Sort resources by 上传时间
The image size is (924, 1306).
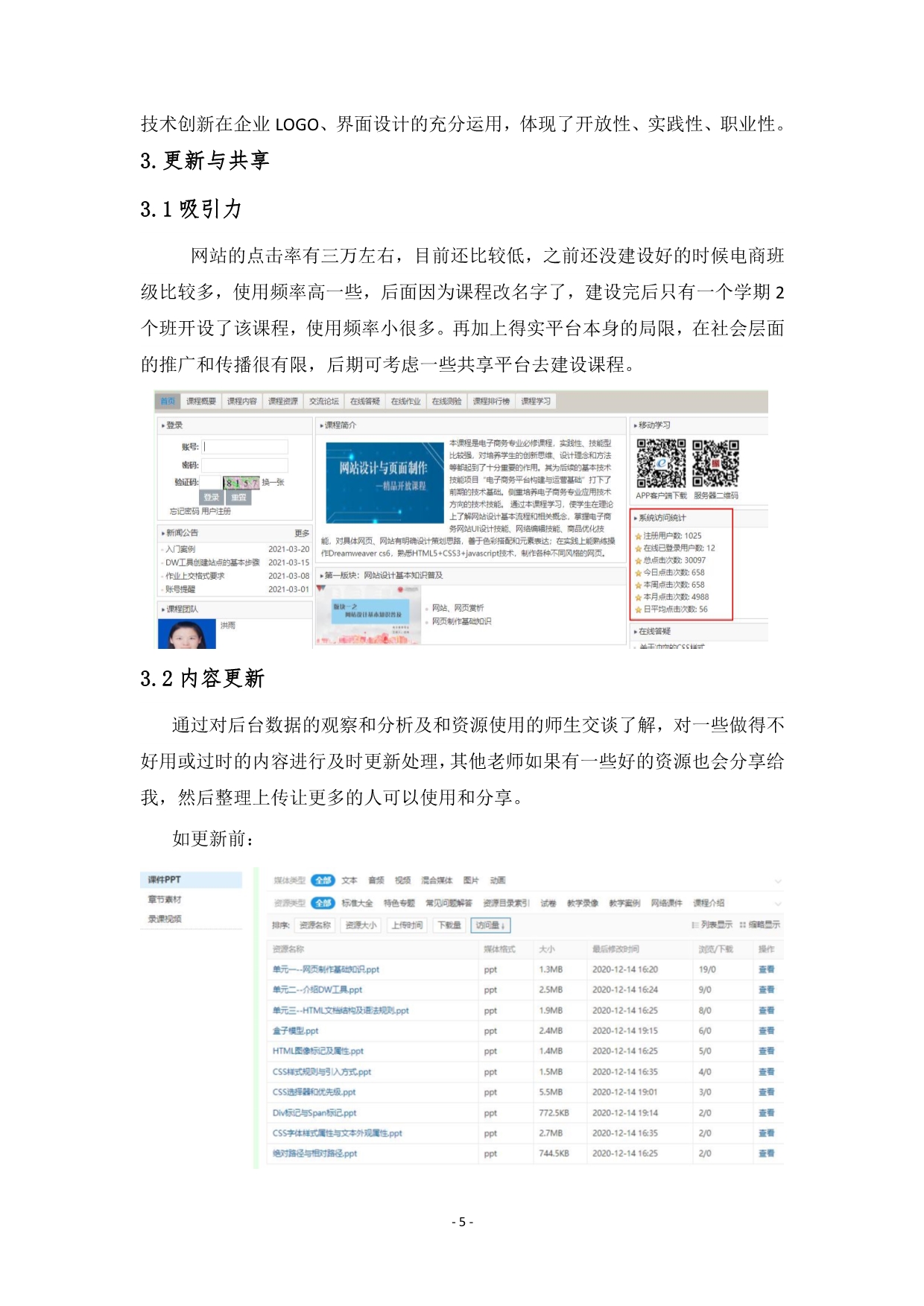407,925
